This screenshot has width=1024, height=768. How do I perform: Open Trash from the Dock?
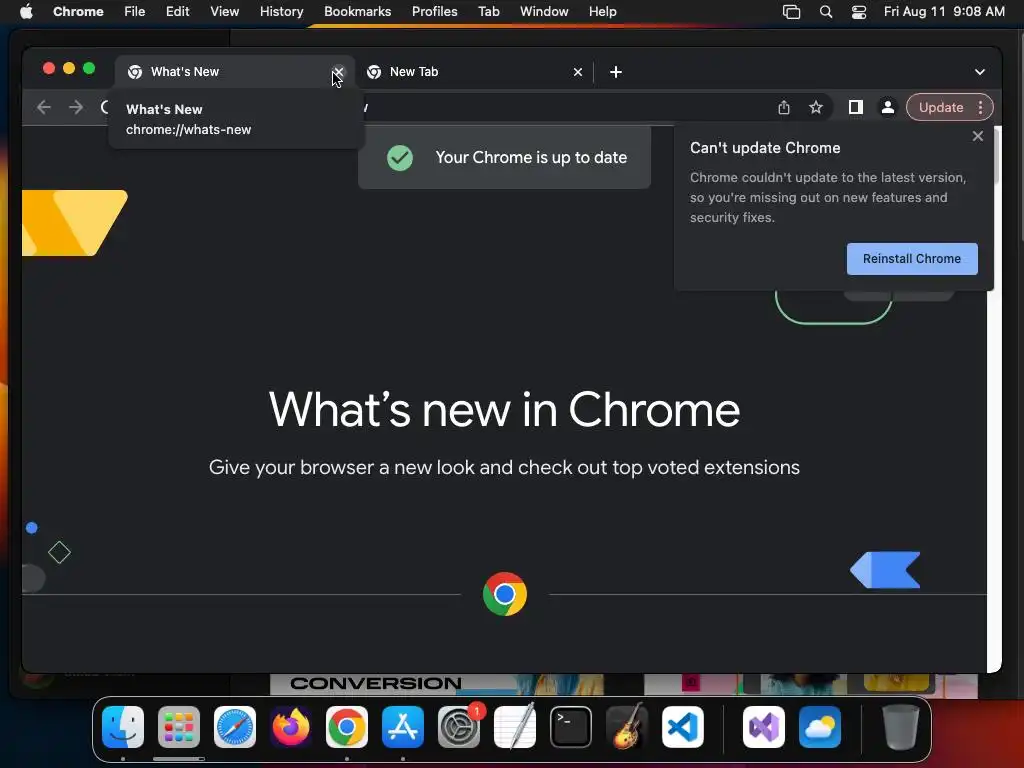pyautogui.click(x=901, y=727)
